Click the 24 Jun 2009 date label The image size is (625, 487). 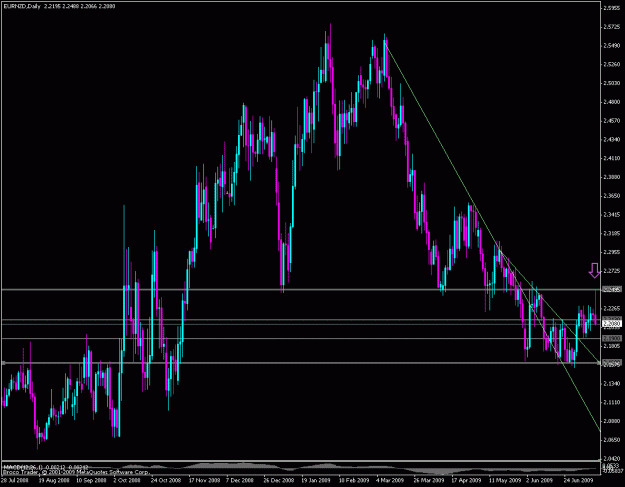(579, 481)
